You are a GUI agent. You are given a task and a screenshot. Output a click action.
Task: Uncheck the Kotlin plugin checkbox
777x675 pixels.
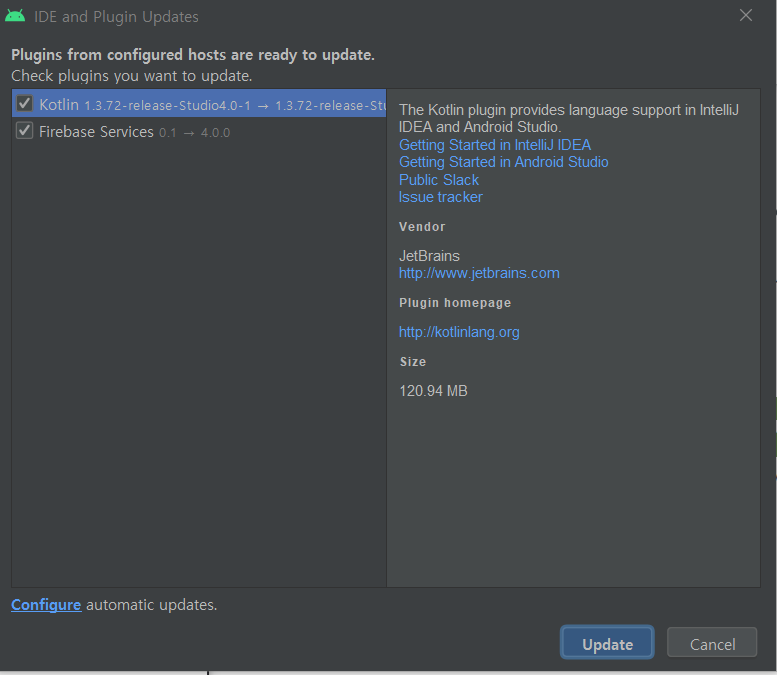pos(24,104)
